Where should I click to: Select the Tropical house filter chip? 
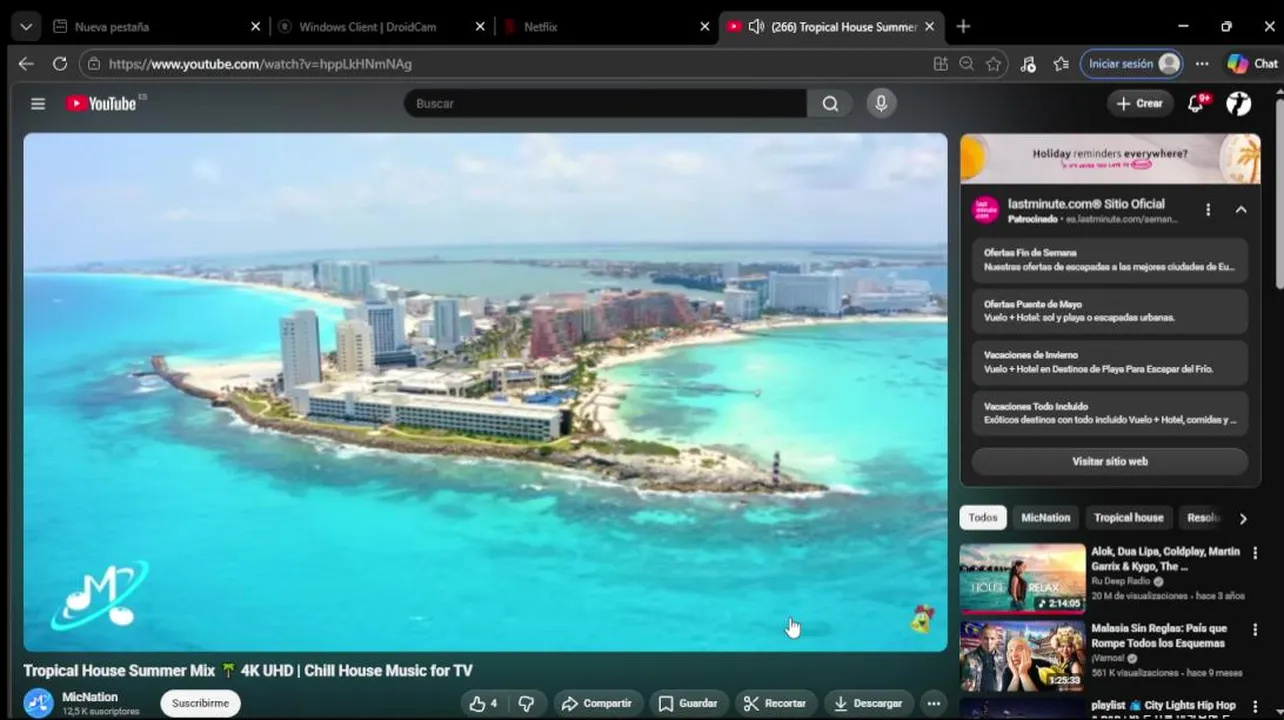tap(1128, 518)
